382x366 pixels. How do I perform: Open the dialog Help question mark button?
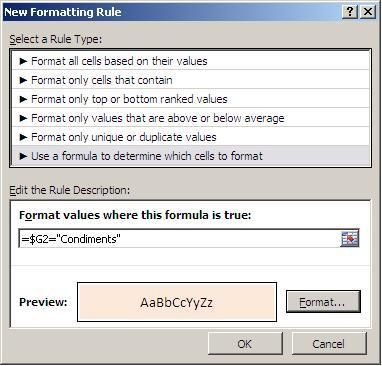pyautogui.click(x=350, y=12)
